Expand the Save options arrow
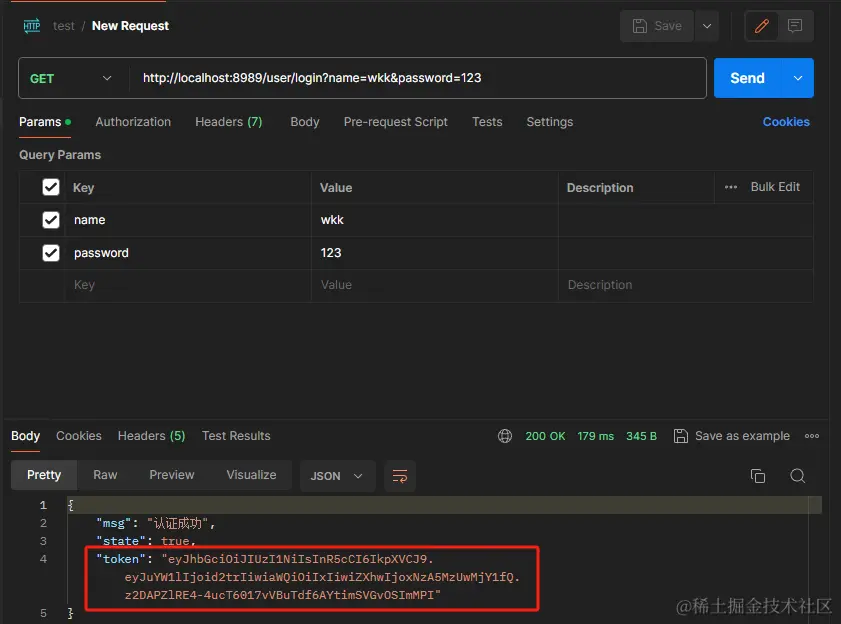The width and height of the screenshot is (841, 624). point(707,26)
